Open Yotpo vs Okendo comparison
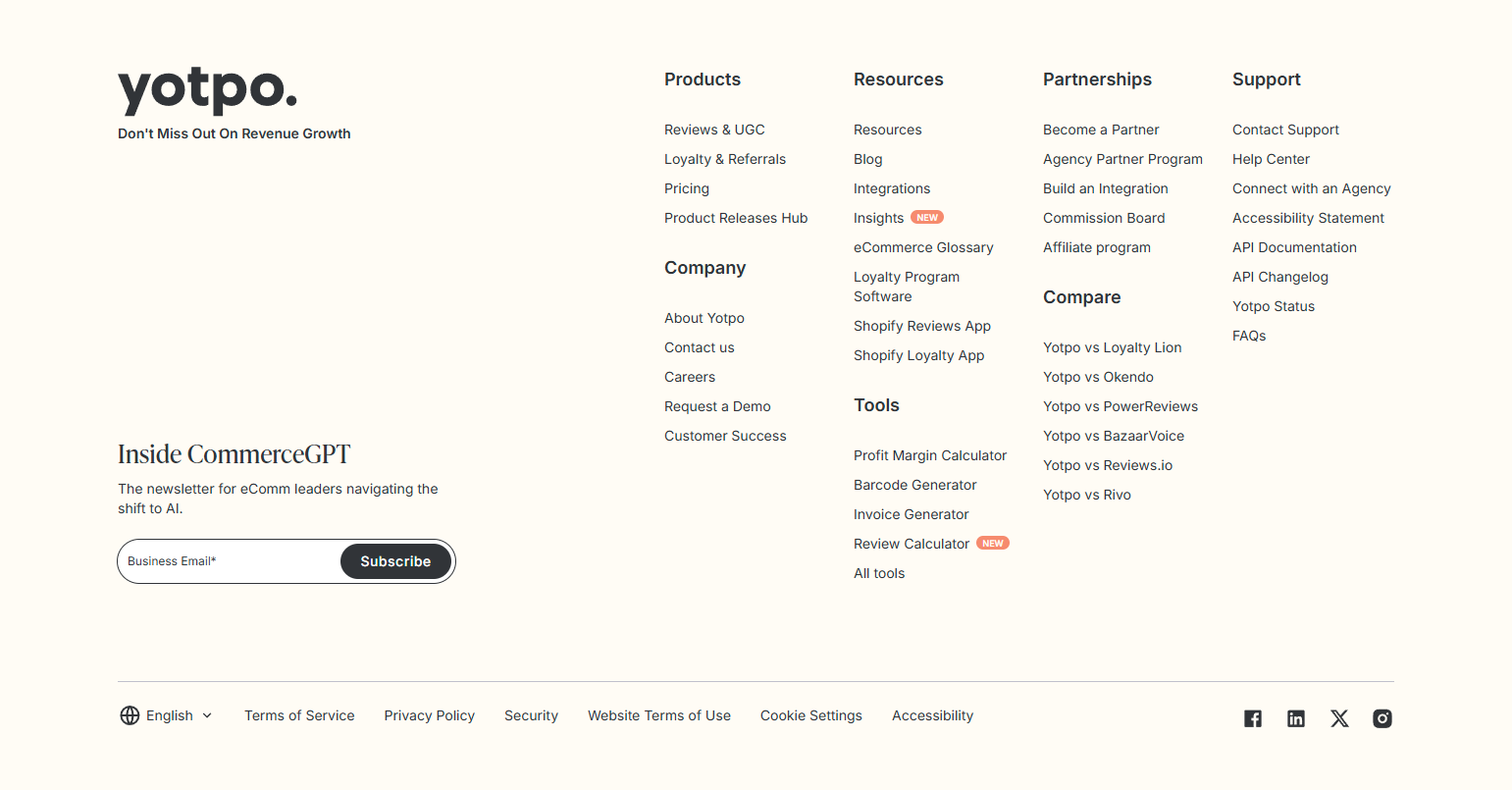Screen dimensions: 1512x790 click(x=1098, y=377)
